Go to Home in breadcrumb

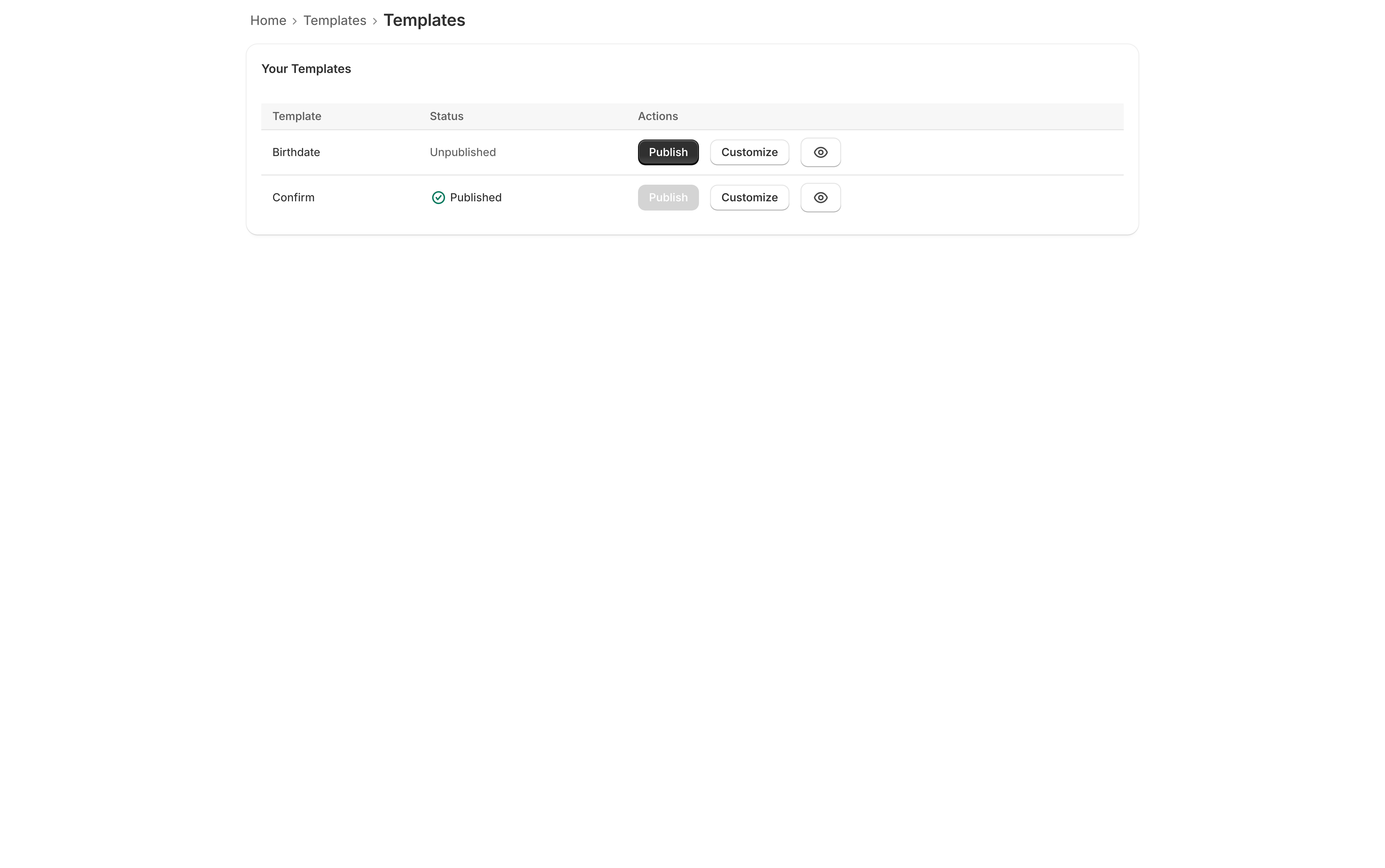(x=268, y=21)
